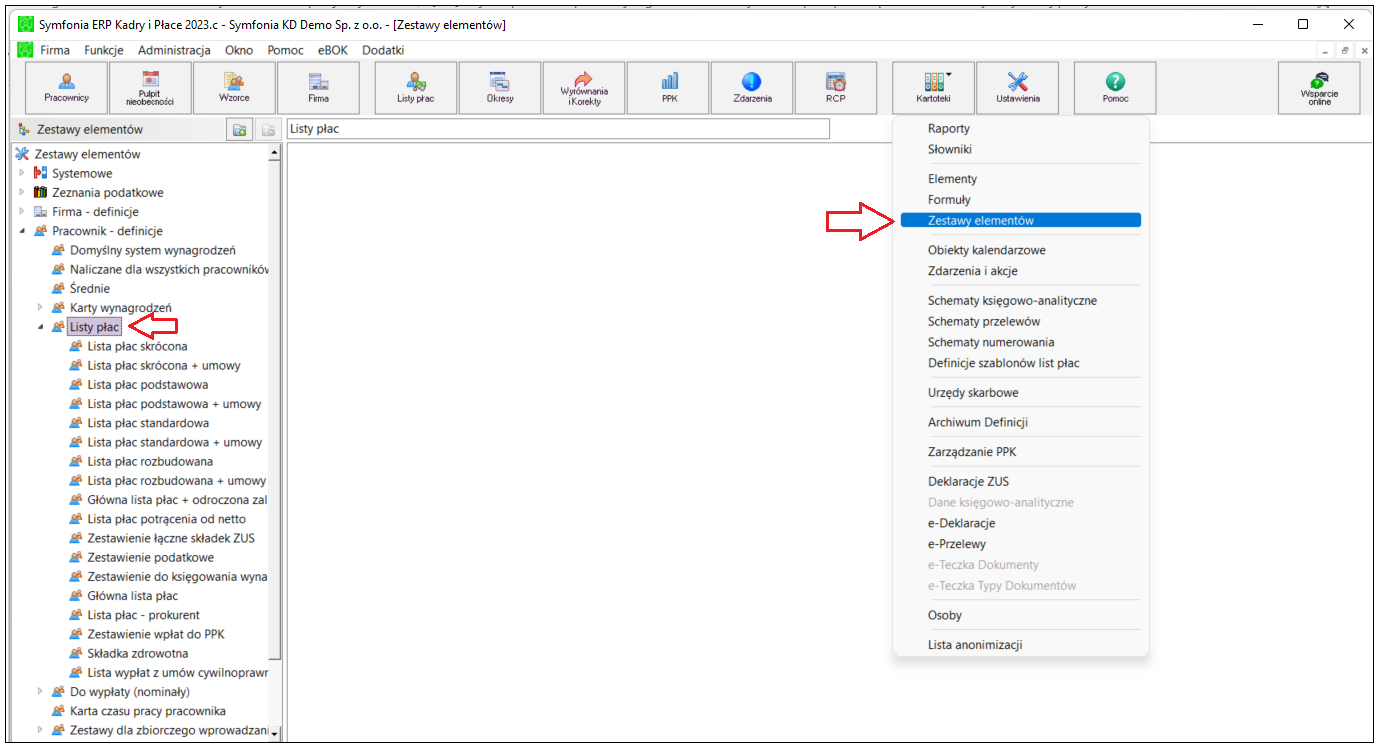Choose Zestawy elementów in Kartoteki menu
This screenshot has width=1379, height=748.
pos(1020,220)
